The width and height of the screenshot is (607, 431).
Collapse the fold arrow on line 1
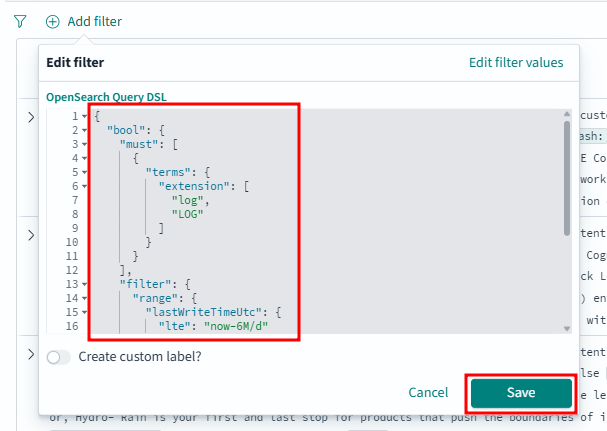pos(84,116)
